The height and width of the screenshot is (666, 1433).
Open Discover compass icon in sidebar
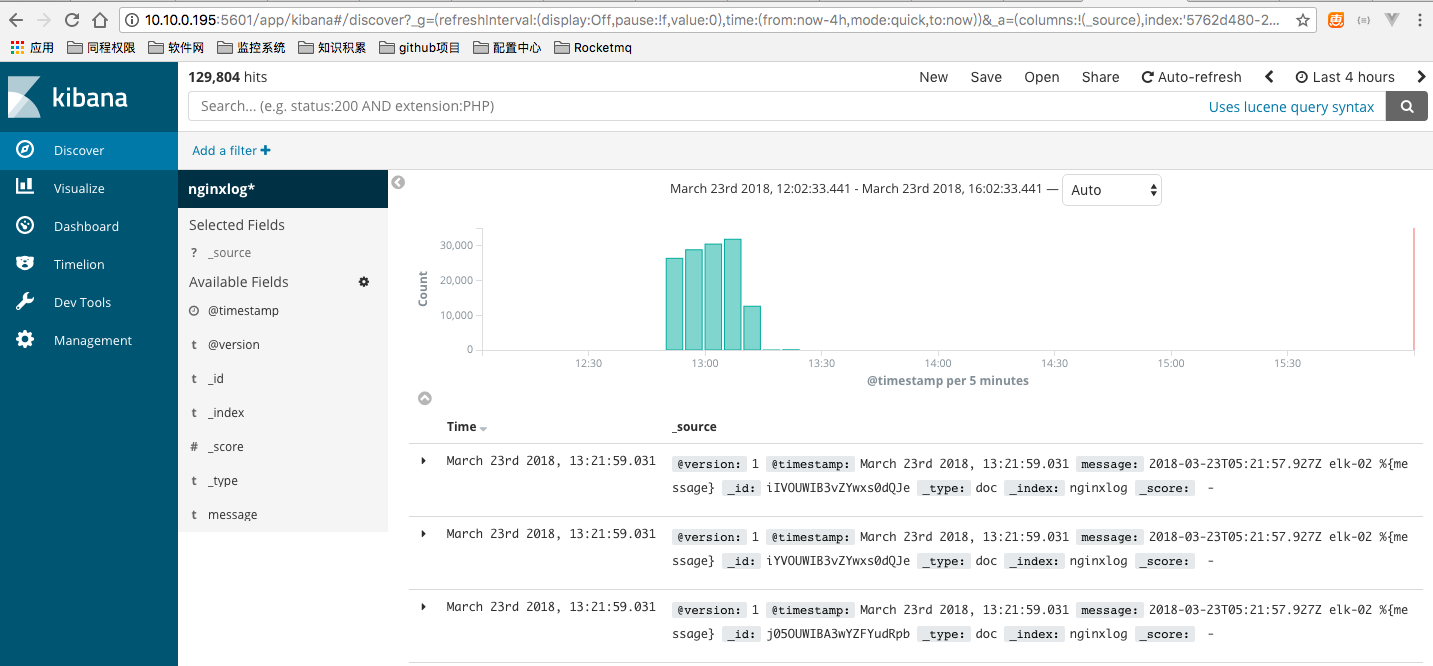click(x=25, y=150)
